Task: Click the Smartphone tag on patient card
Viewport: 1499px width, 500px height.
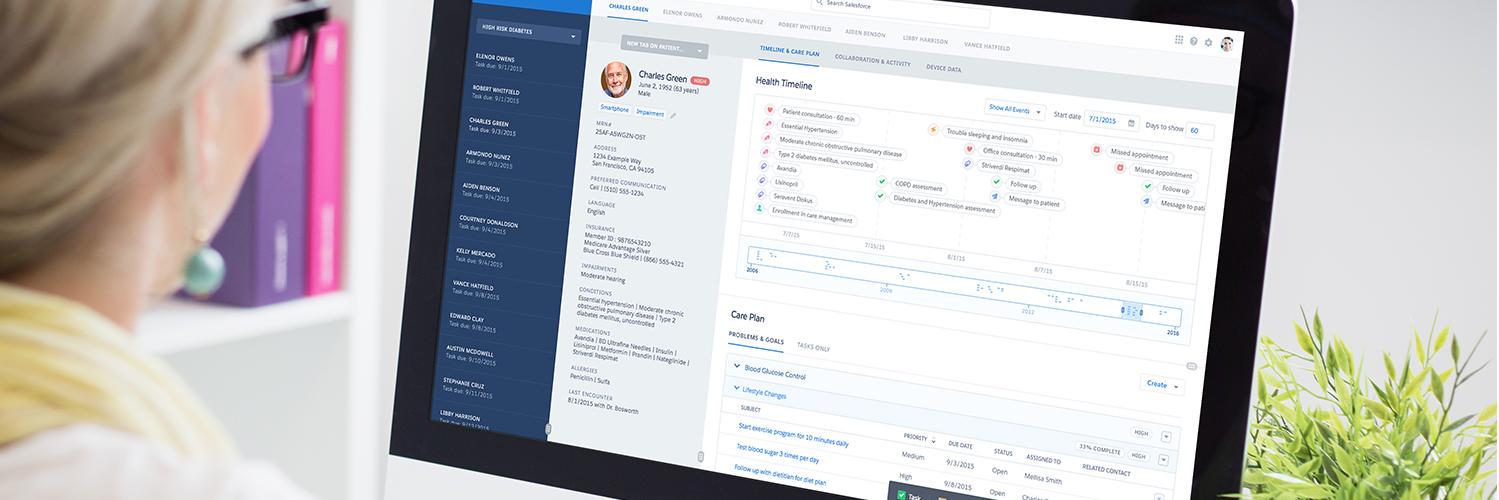Action: pos(615,108)
